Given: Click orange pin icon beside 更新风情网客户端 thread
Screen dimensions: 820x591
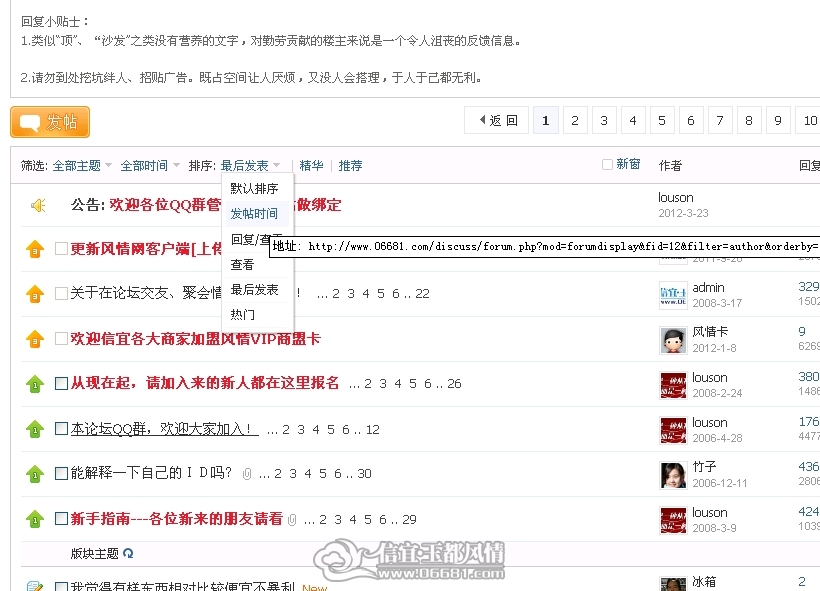Looking at the screenshot, I should (x=35, y=249).
